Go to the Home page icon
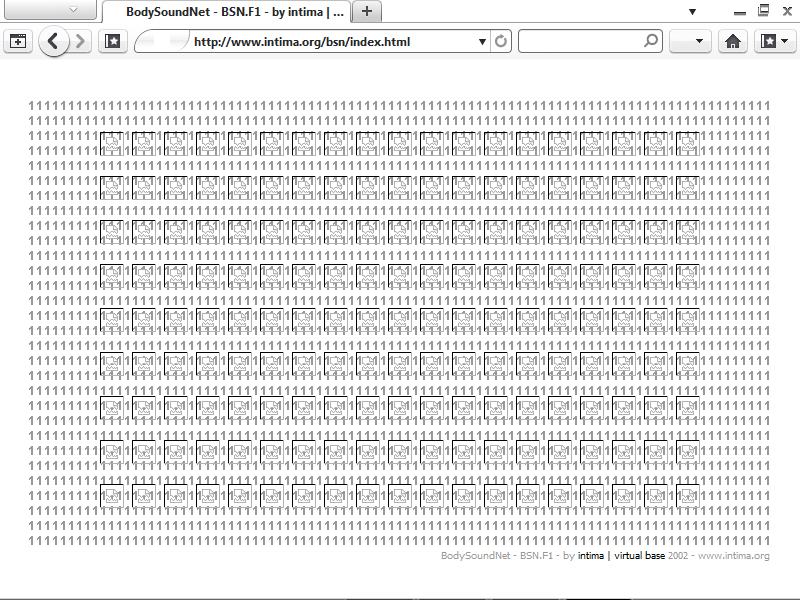Image resolution: width=800 pixels, height=600 pixels. pyautogui.click(x=733, y=42)
